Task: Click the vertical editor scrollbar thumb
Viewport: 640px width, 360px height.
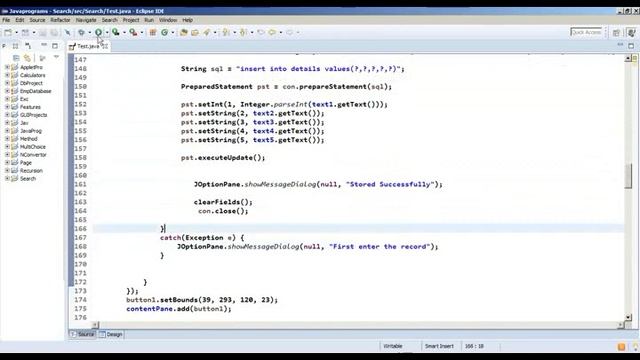Action: (628, 176)
